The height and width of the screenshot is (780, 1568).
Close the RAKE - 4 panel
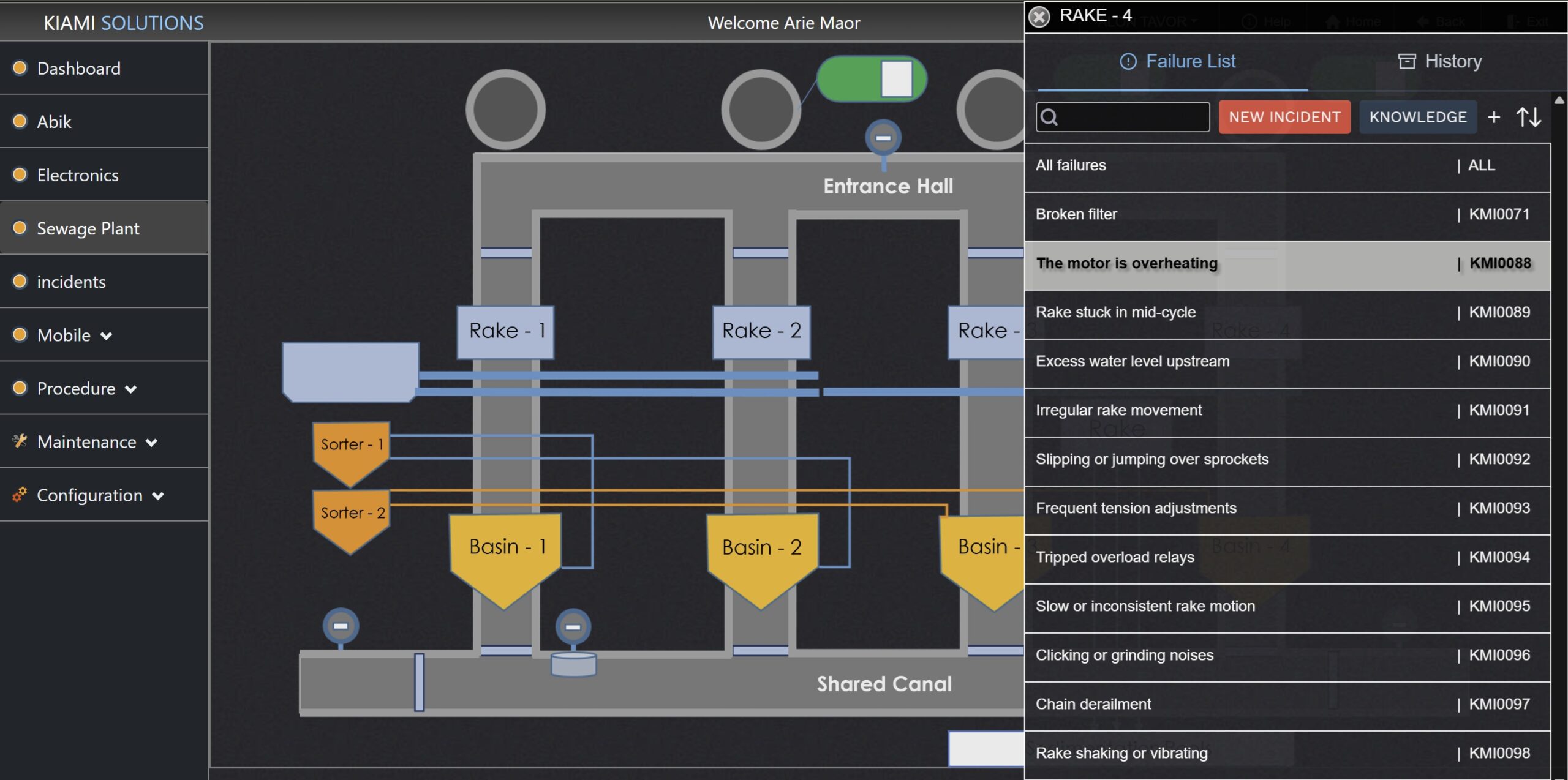(1039, 16)
